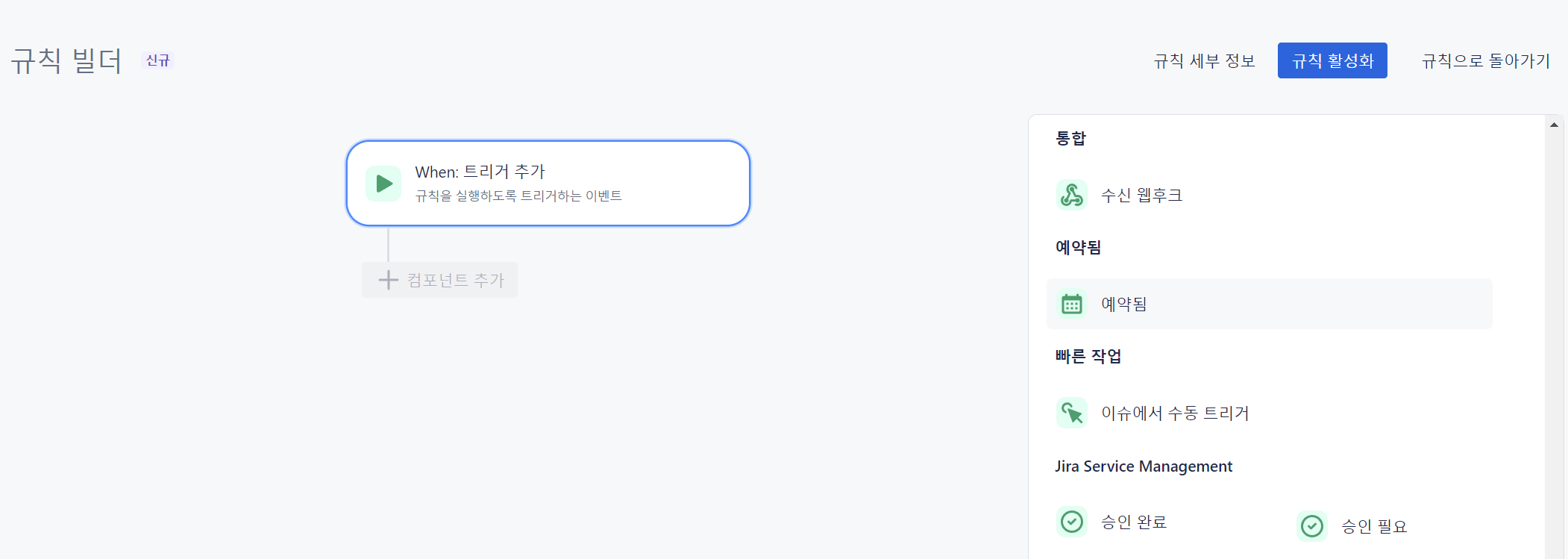Click the trigger panel scrollbar track
Viewport: 1568px width, 559px height.
[1554, 343]
